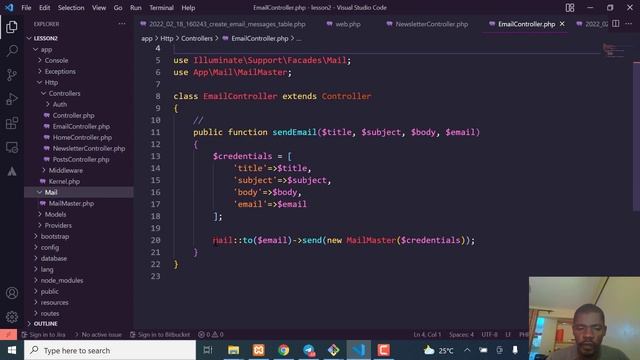The height and width of the screenshot is (360, 640).
Task: Open the Run menu
Action: 136,7
